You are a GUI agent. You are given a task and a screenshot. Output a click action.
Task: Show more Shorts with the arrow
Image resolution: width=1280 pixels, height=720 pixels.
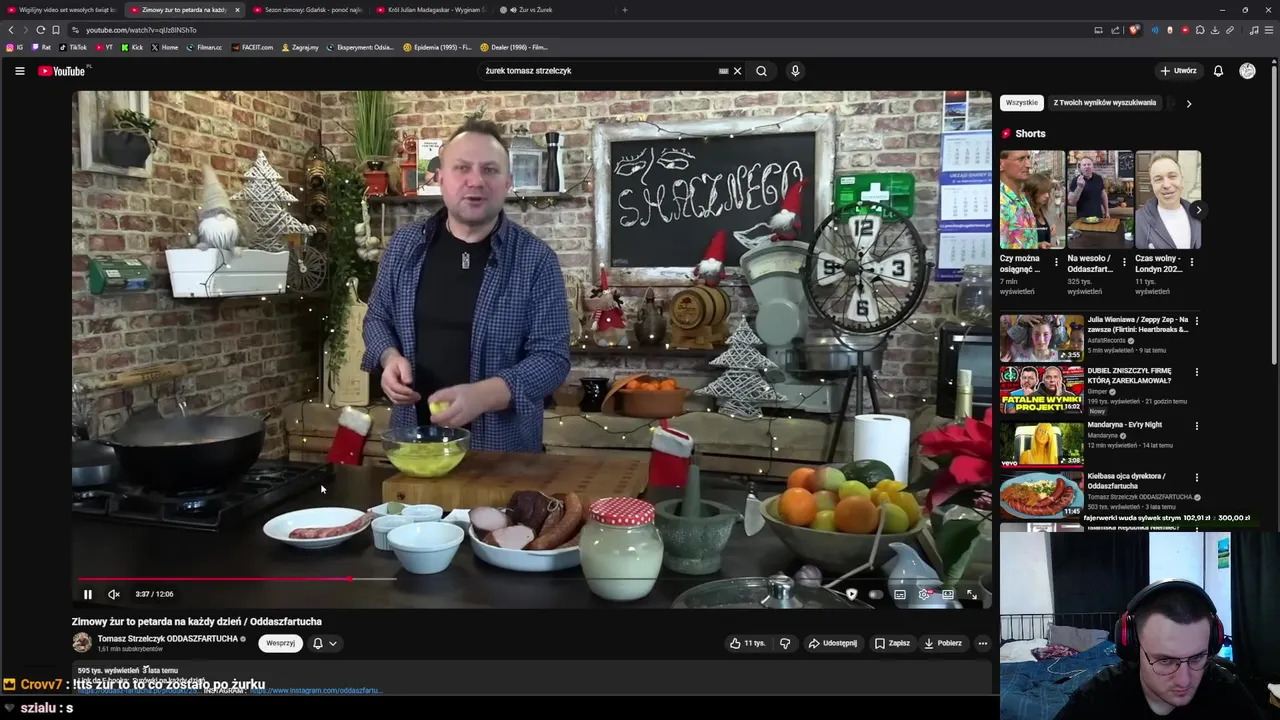point(1197,210)
